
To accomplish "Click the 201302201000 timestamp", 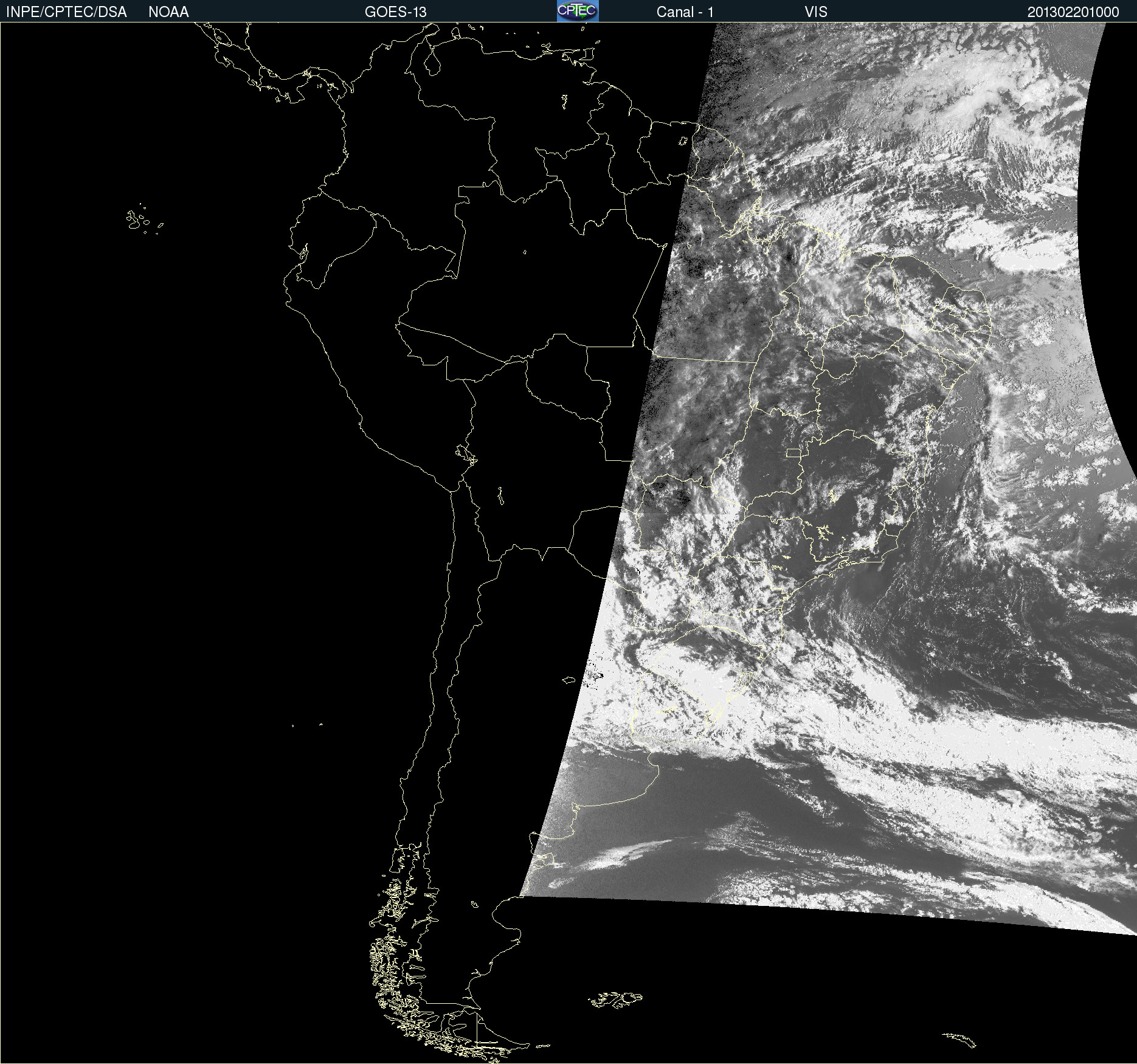I will 1073,12.
